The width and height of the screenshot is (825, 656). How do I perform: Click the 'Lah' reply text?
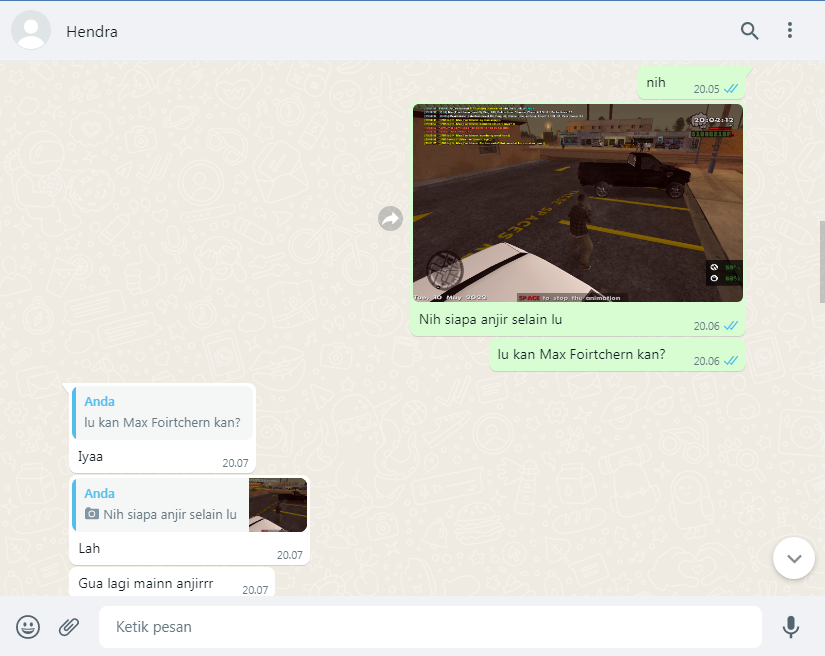tap(89, 548)
